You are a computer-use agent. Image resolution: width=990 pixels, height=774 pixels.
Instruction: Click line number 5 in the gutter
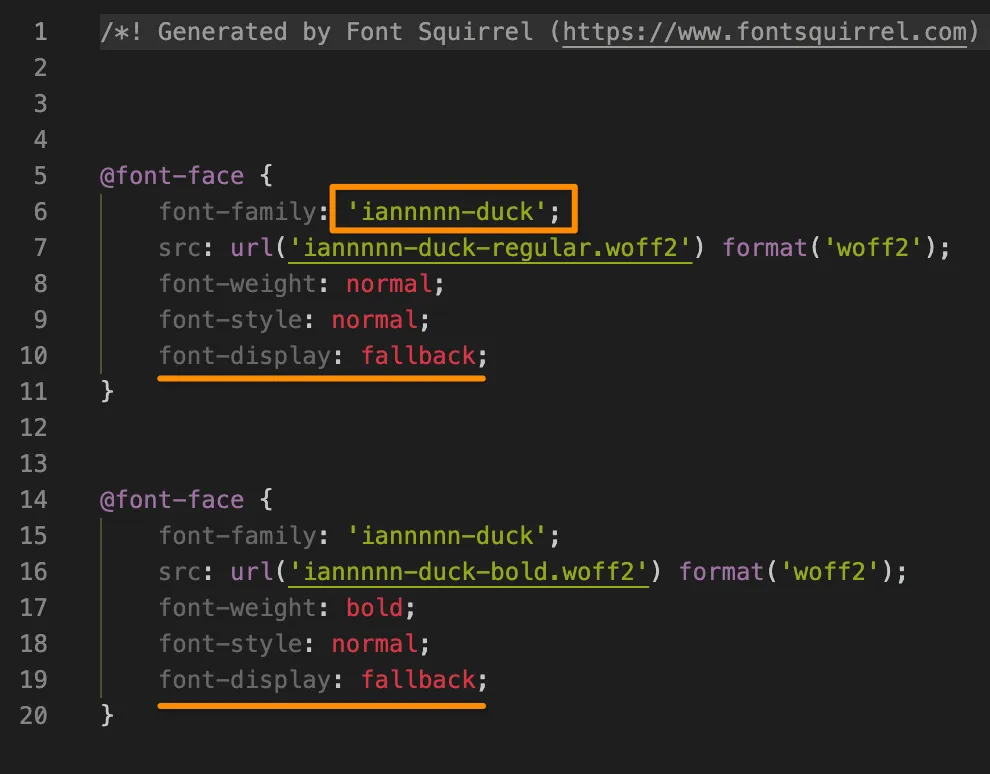[39, 175]
